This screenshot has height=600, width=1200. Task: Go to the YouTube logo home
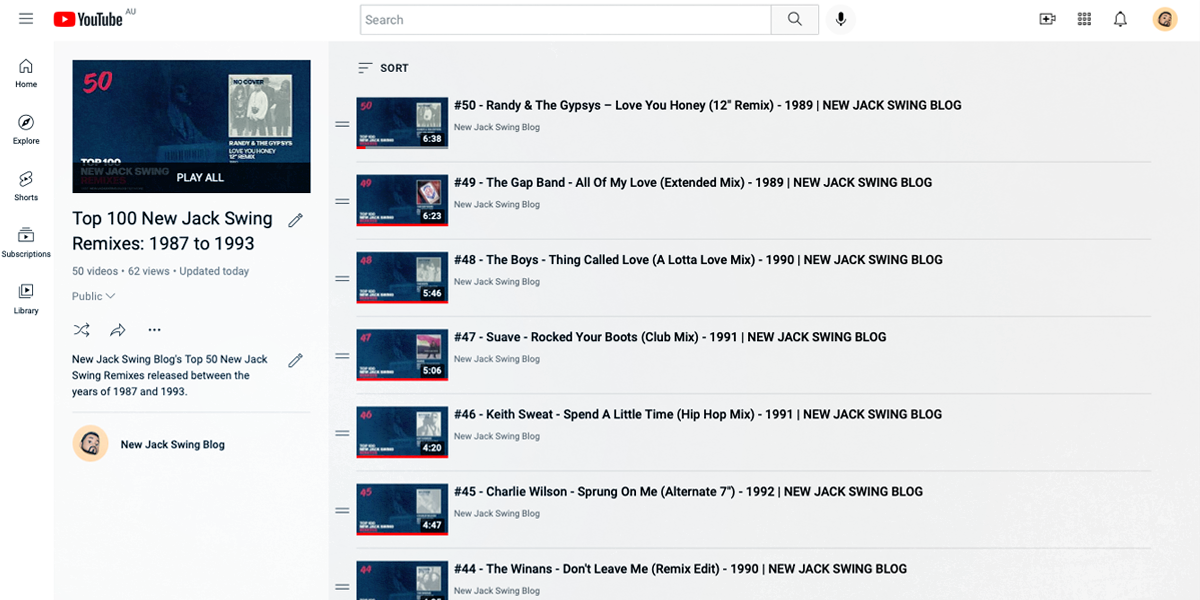pyautogui.click(x=88, y=19)
